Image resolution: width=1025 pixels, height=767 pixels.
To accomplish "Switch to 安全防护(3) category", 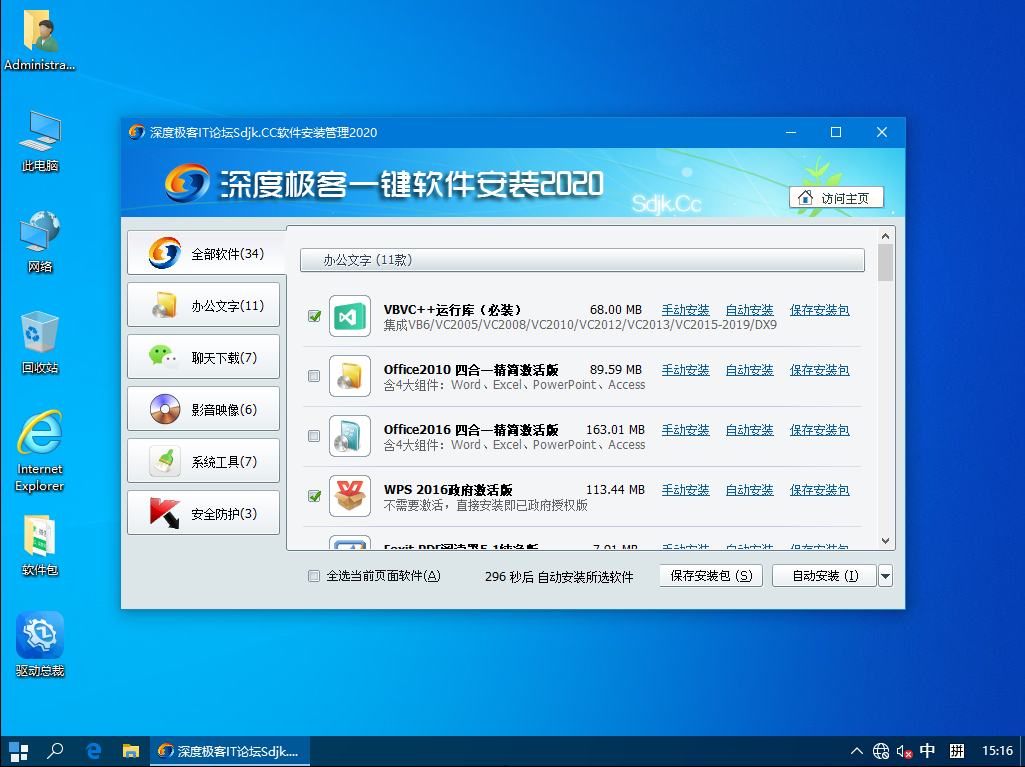I will [203, 513].
